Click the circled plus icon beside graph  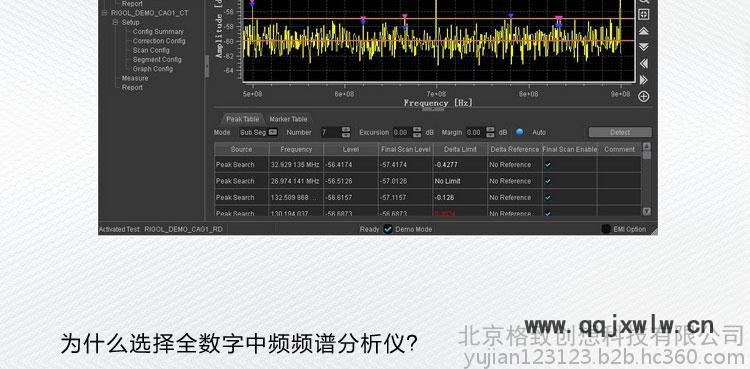644,97
